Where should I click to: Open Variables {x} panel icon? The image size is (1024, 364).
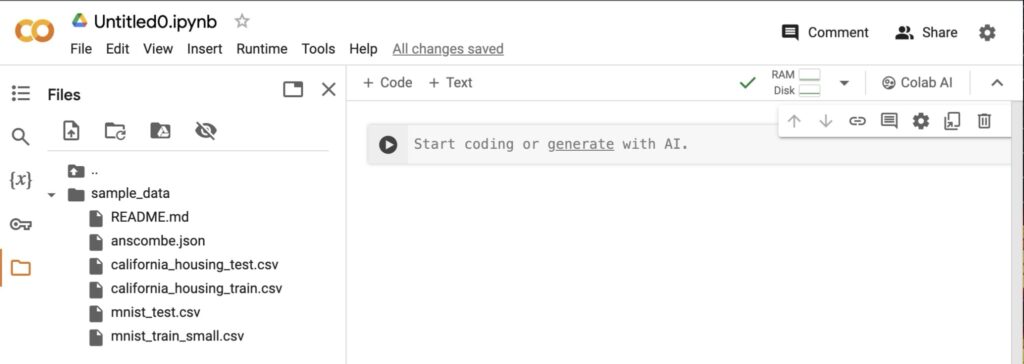click(x=21, y=180)
